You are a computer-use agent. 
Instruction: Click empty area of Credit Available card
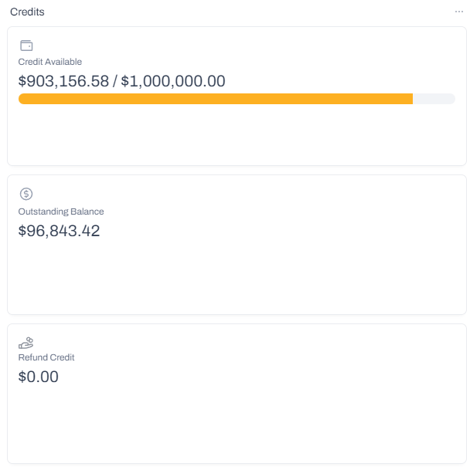point(237,135)
